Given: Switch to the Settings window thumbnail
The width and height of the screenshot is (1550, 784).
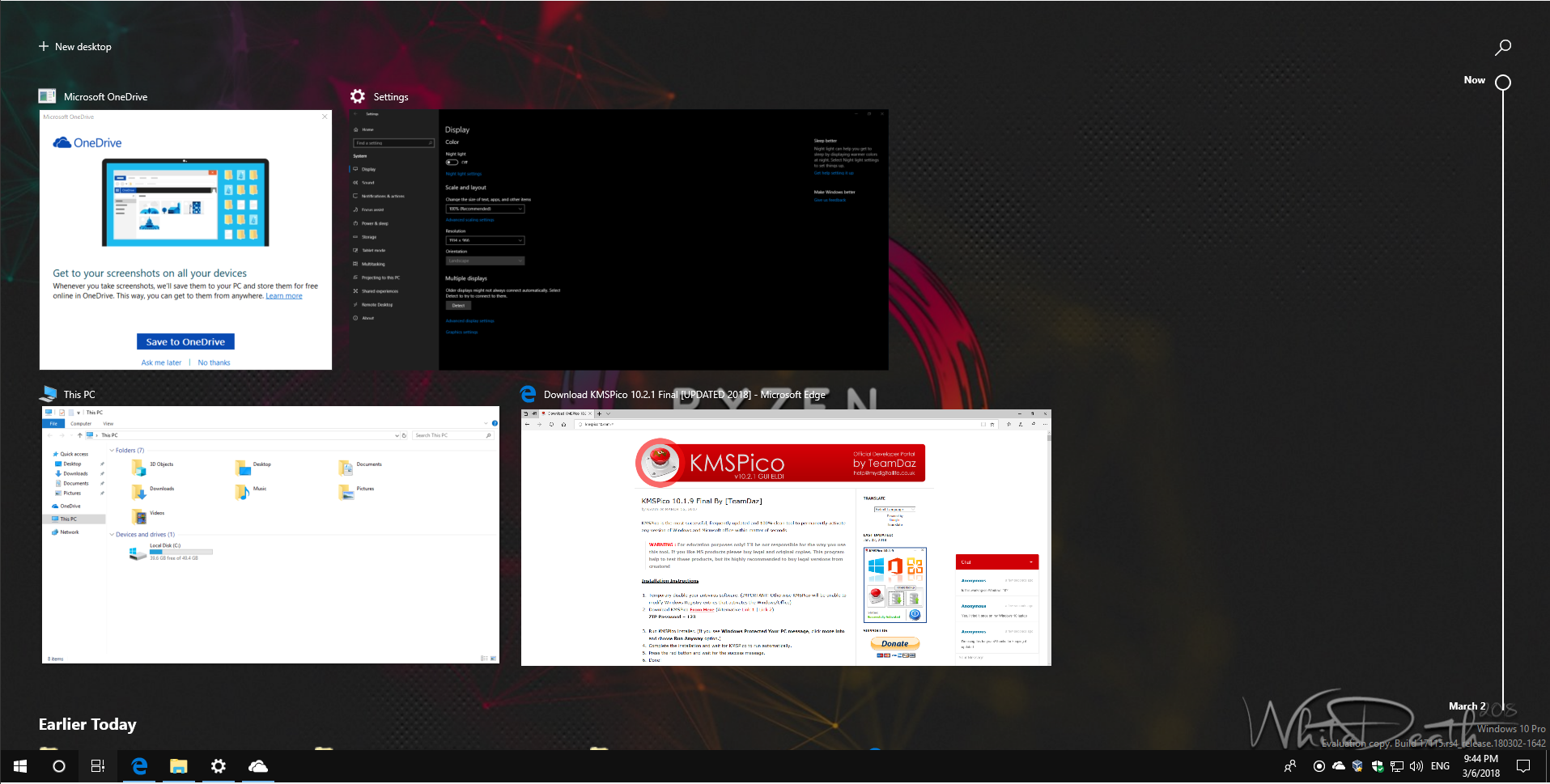Looking at the screenshot, I should 619,240.
